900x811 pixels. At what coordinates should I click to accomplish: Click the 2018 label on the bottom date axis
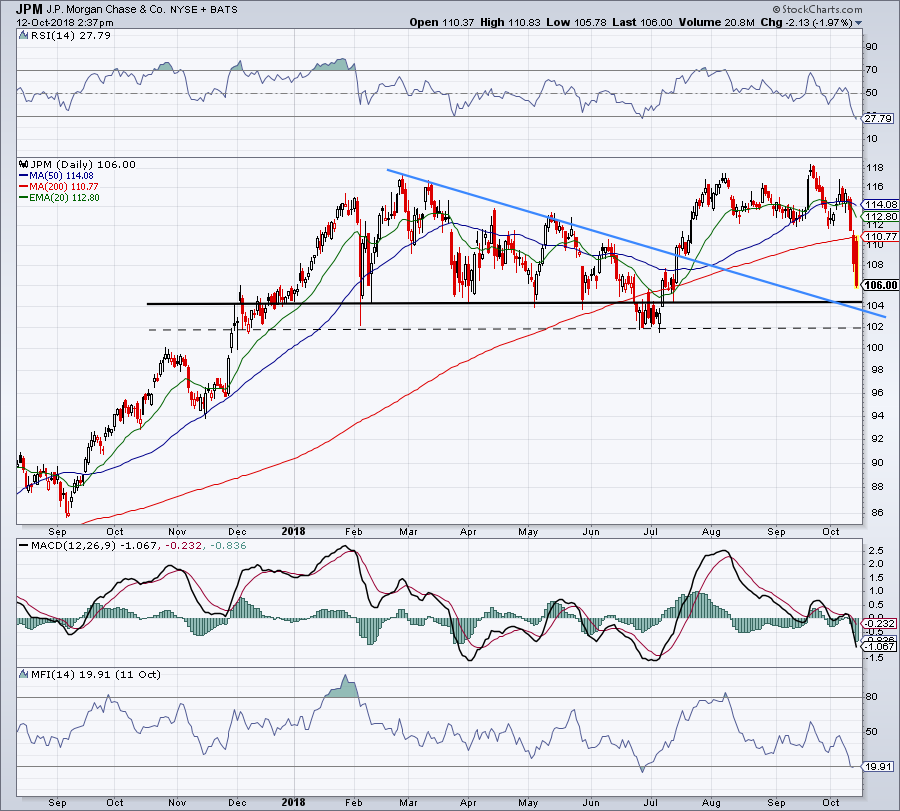click(293, 802)
